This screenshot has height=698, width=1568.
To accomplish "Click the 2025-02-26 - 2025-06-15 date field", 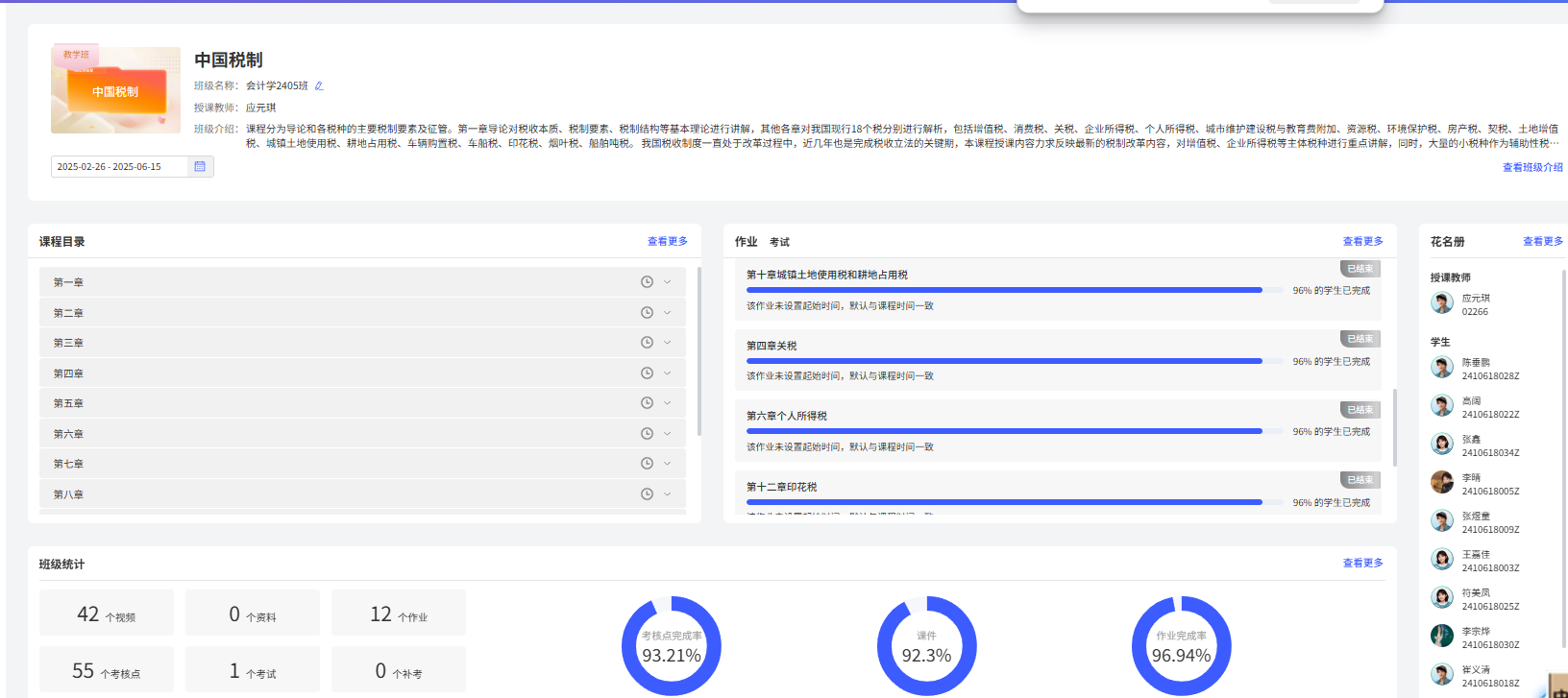I will click(x=119, y=167).
